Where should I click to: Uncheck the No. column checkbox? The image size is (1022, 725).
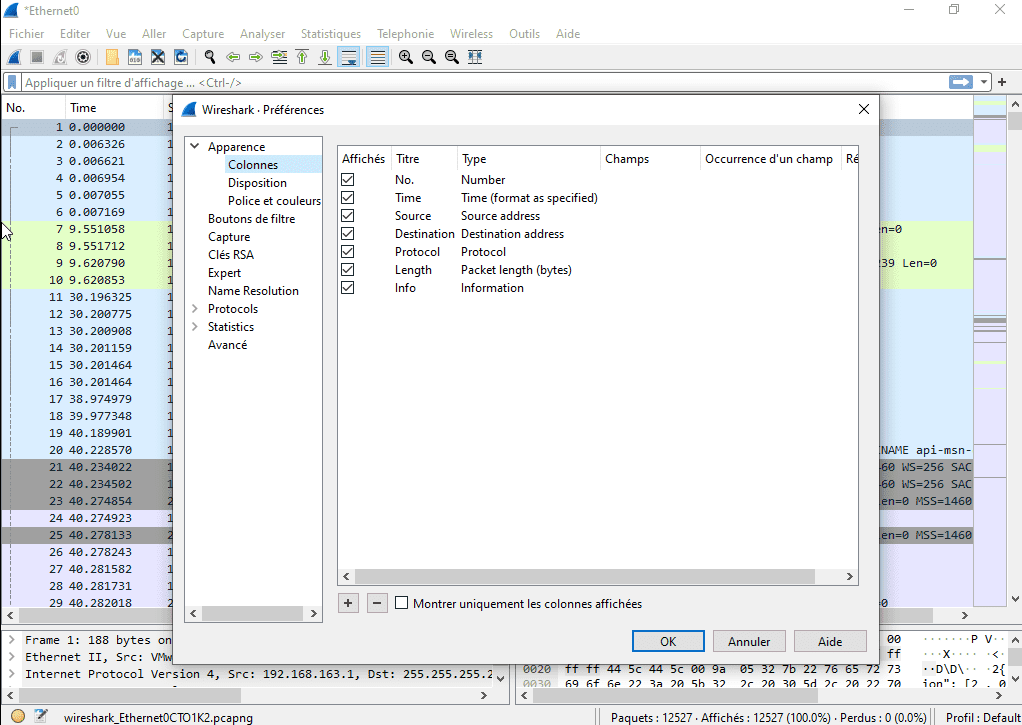(x=347, y=180)
